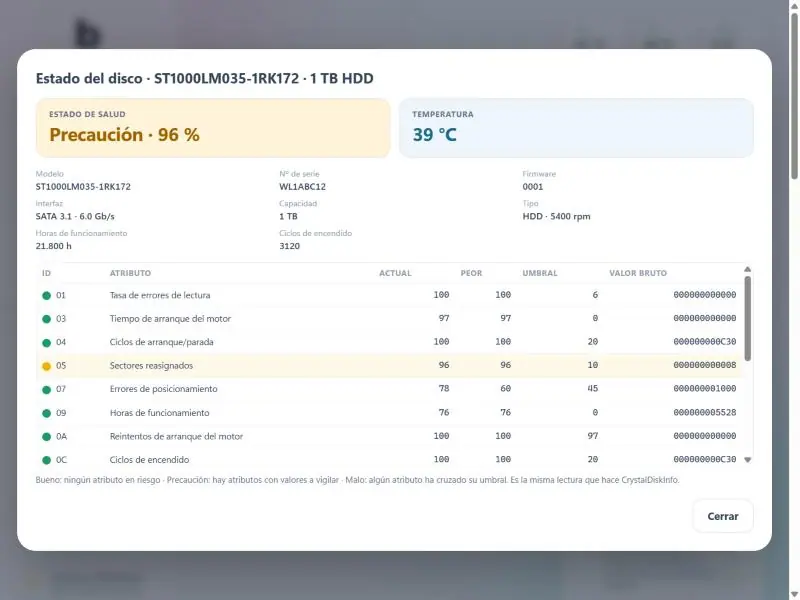Click the 'HDD · 5400 rpm' type value
800x600 pixels.
coord(556,216)
